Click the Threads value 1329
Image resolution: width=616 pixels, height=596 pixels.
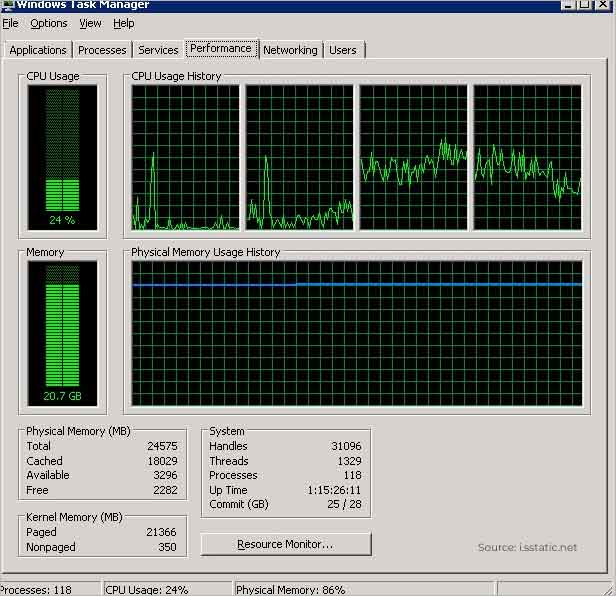point(349,461)
